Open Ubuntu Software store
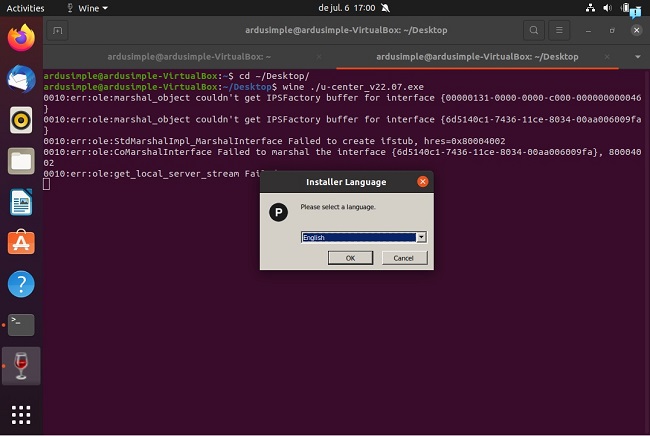 point(21,243)
